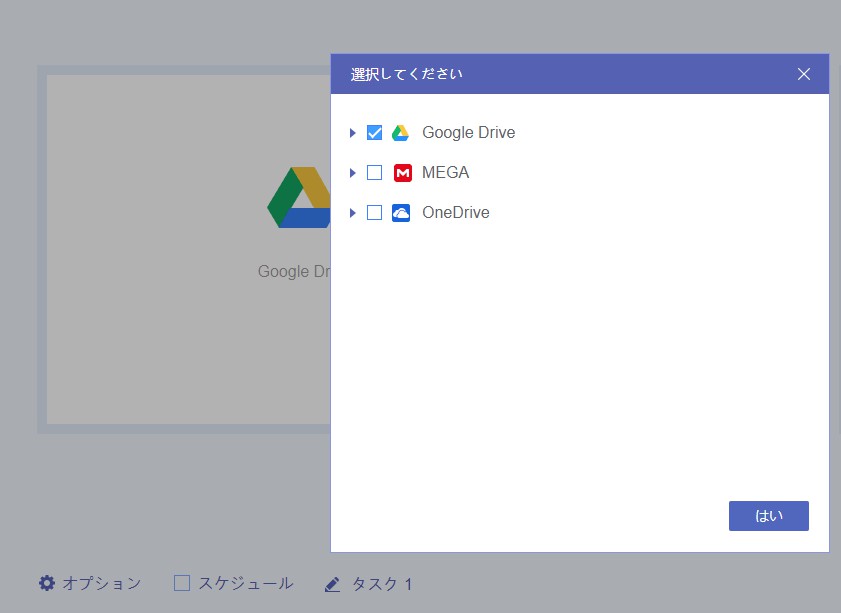Screen dimensions: 841x613
Task: Close the 選択してください dialog
Action: 803,74
